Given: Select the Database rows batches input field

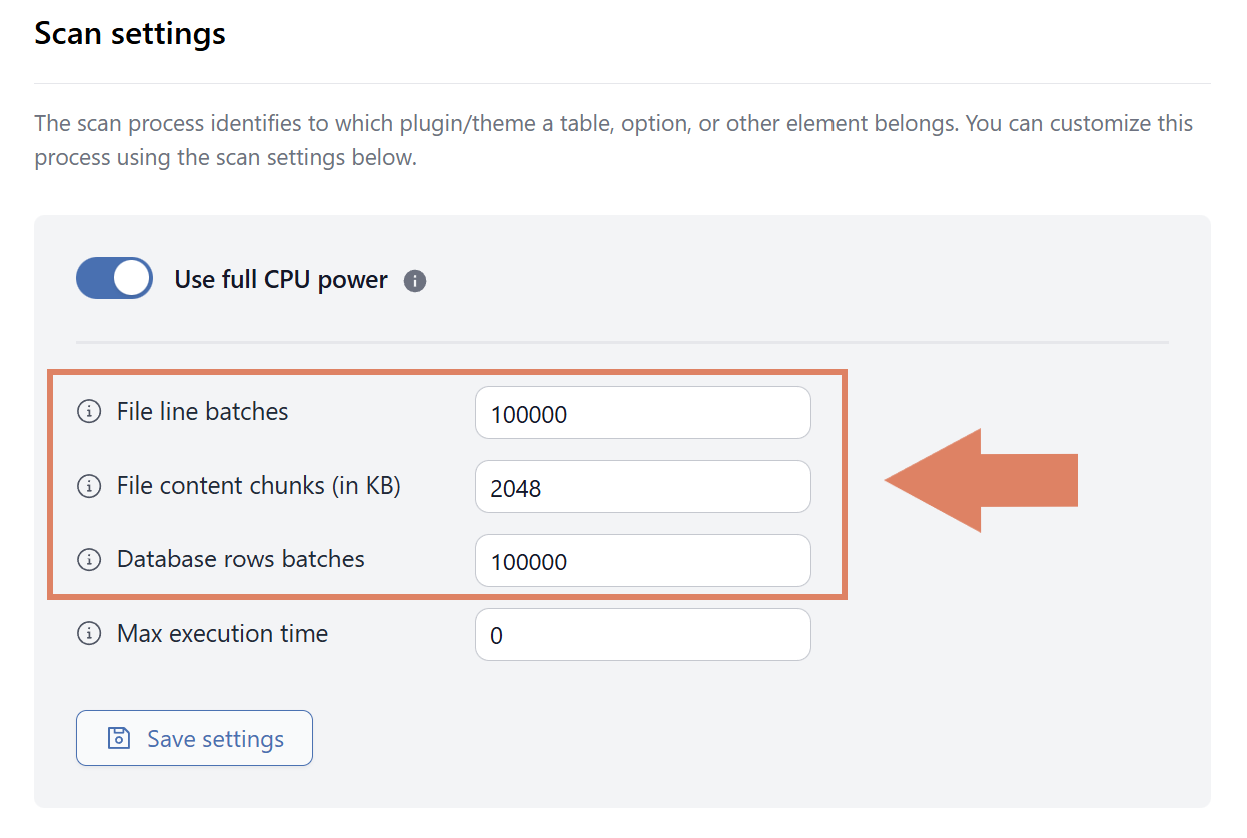Looking at the screenshot, I should click(642, 561).
